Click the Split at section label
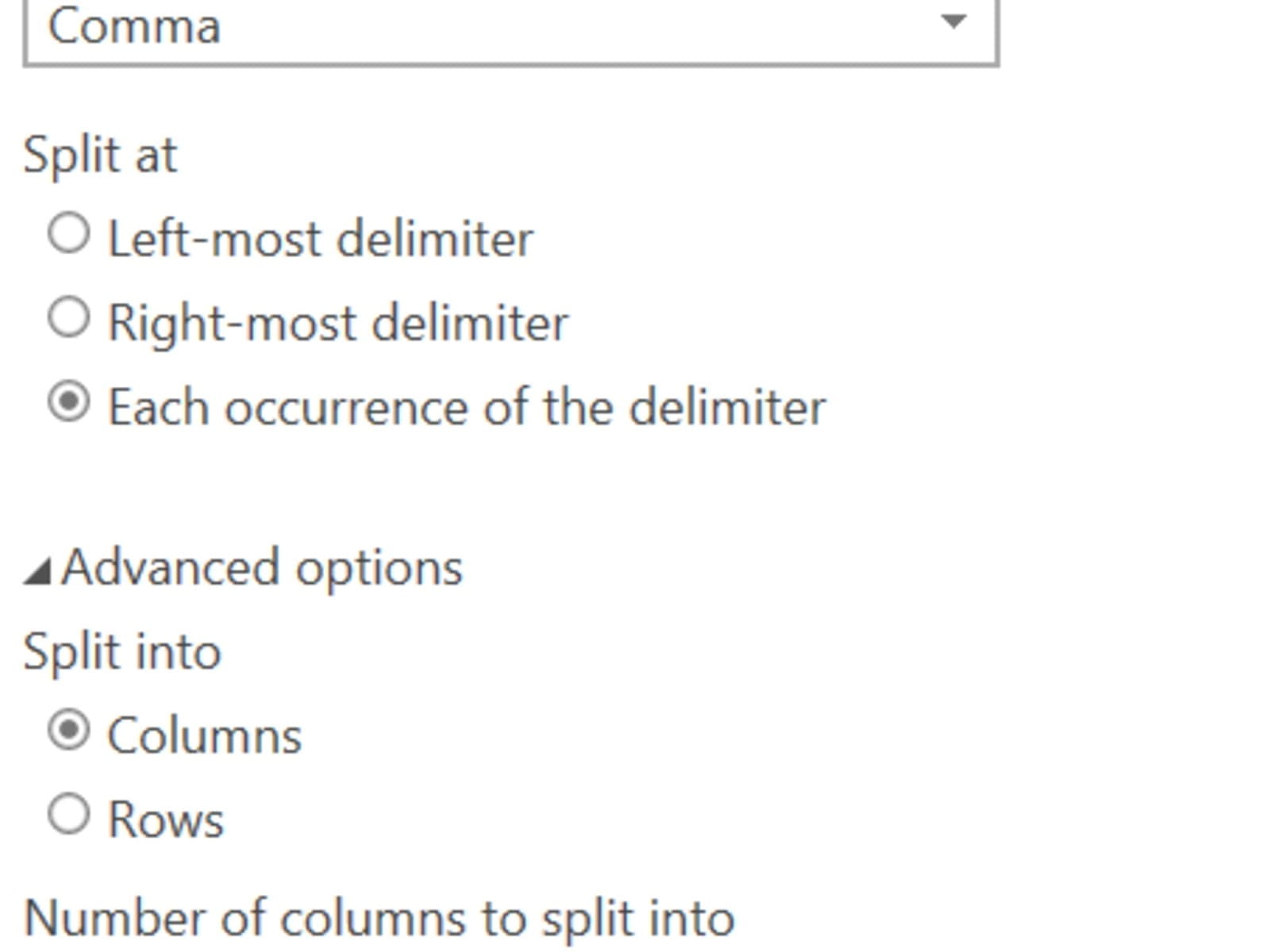 [x=100, y=154]
